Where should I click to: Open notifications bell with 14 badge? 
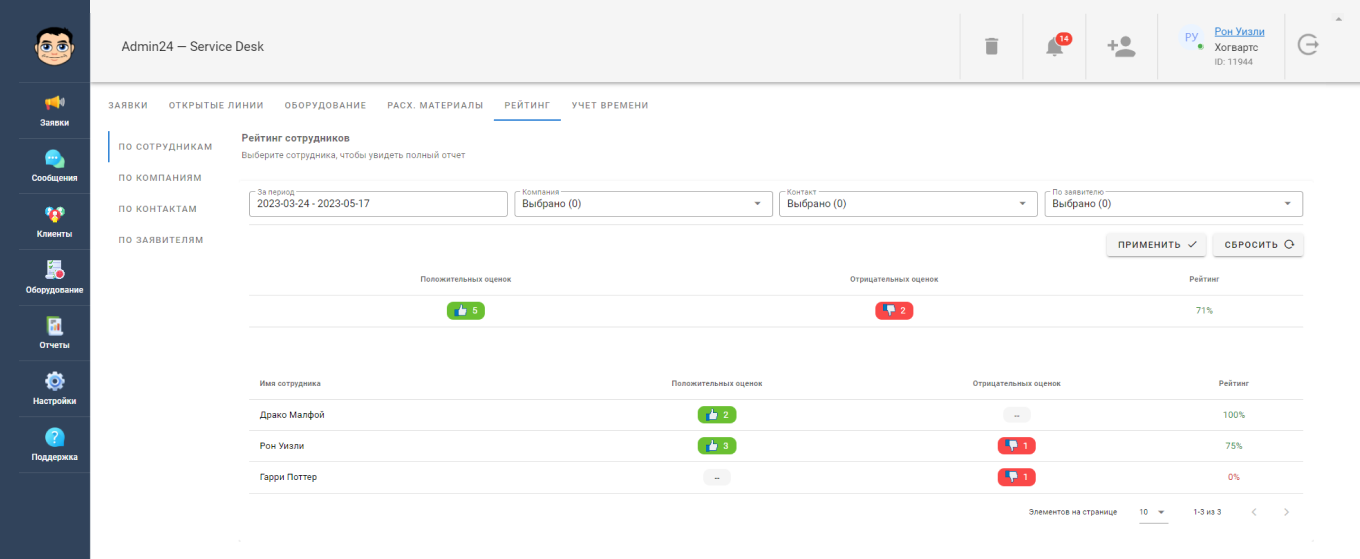point(1054,46)
